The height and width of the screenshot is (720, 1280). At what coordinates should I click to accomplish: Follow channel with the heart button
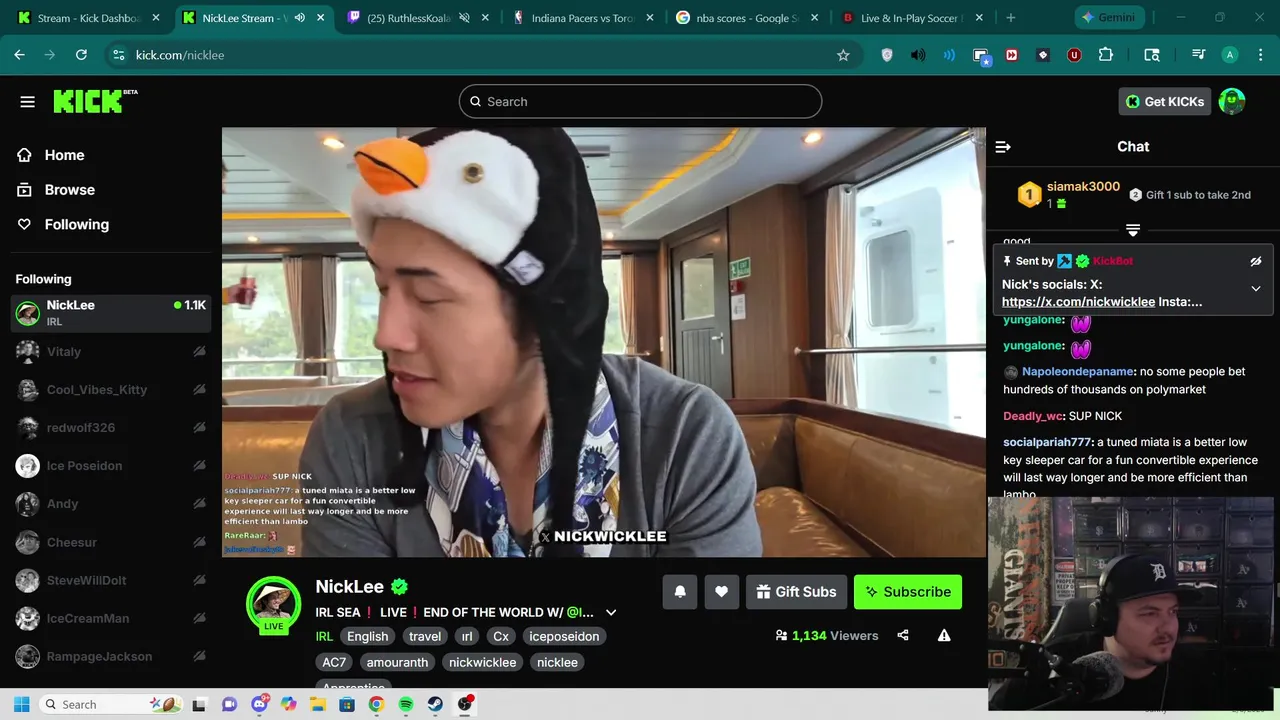(721, 592)
